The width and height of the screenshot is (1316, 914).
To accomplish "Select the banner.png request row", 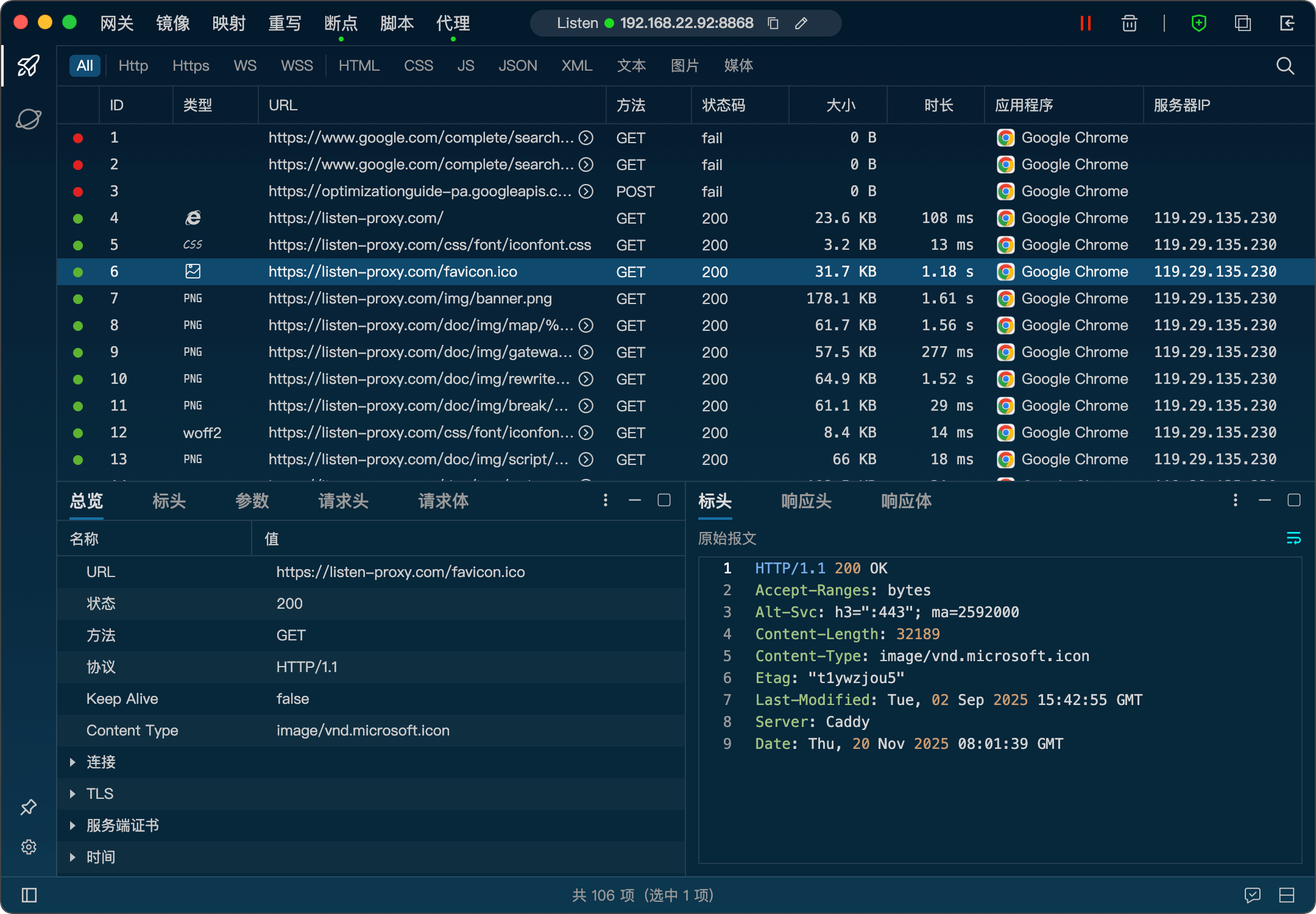I will coord(409,299).
